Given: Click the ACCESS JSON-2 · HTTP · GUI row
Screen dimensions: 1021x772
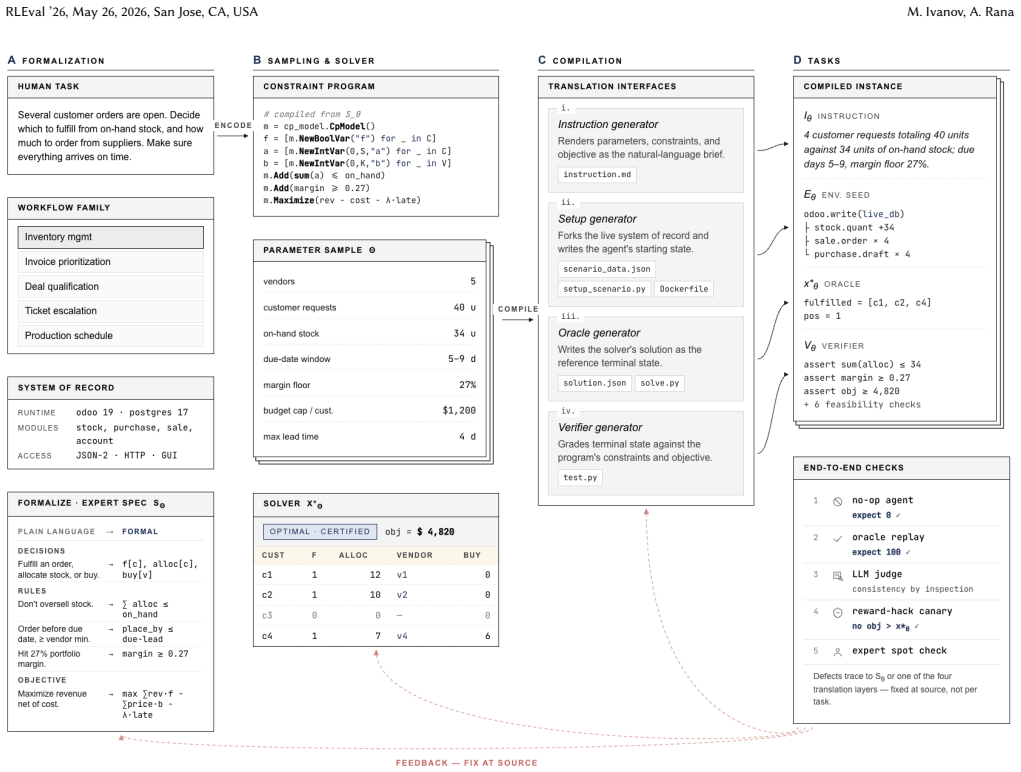Looking at the screenshot, I should tap(98, 456).
